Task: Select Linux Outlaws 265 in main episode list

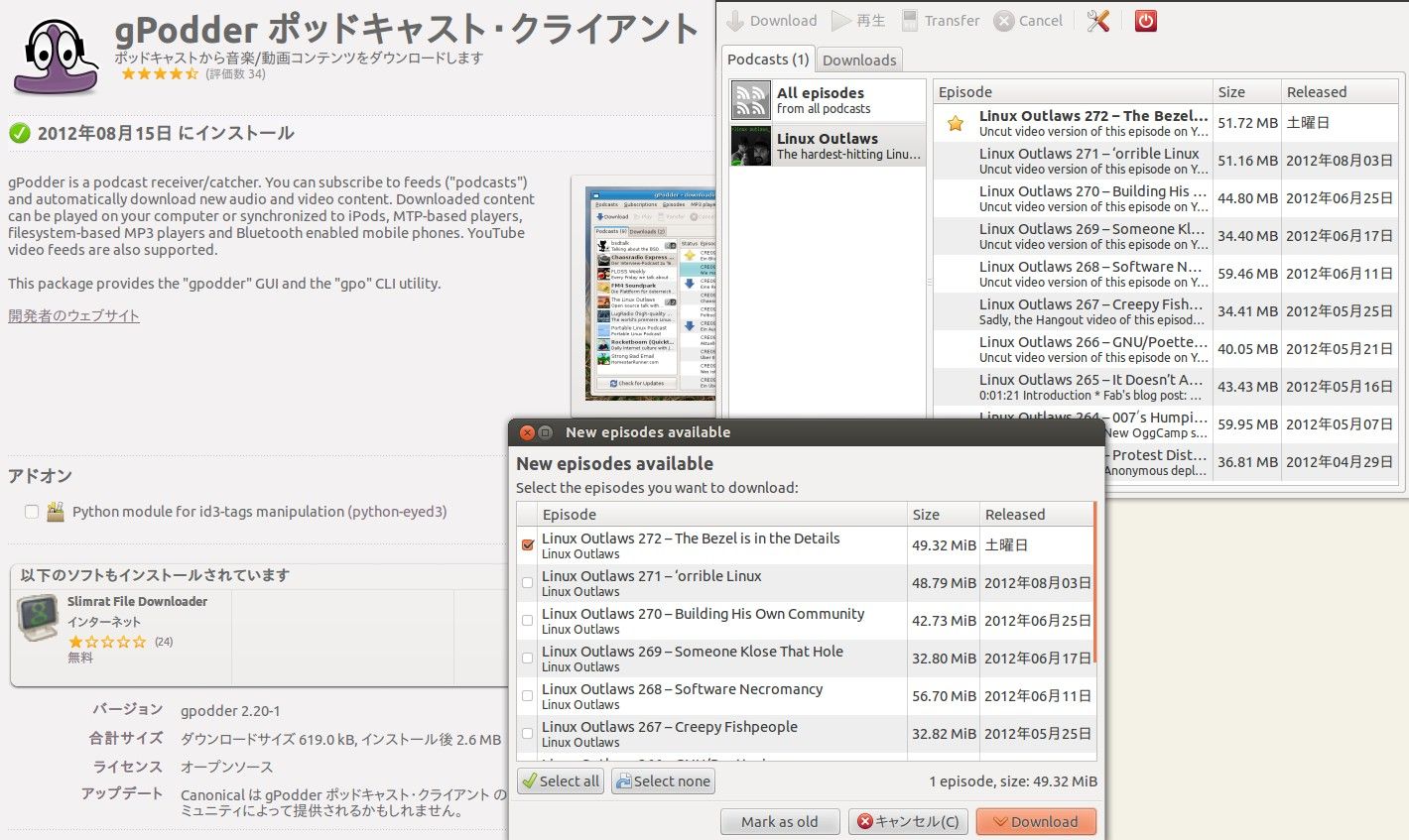Action: tap(1166, 387)
